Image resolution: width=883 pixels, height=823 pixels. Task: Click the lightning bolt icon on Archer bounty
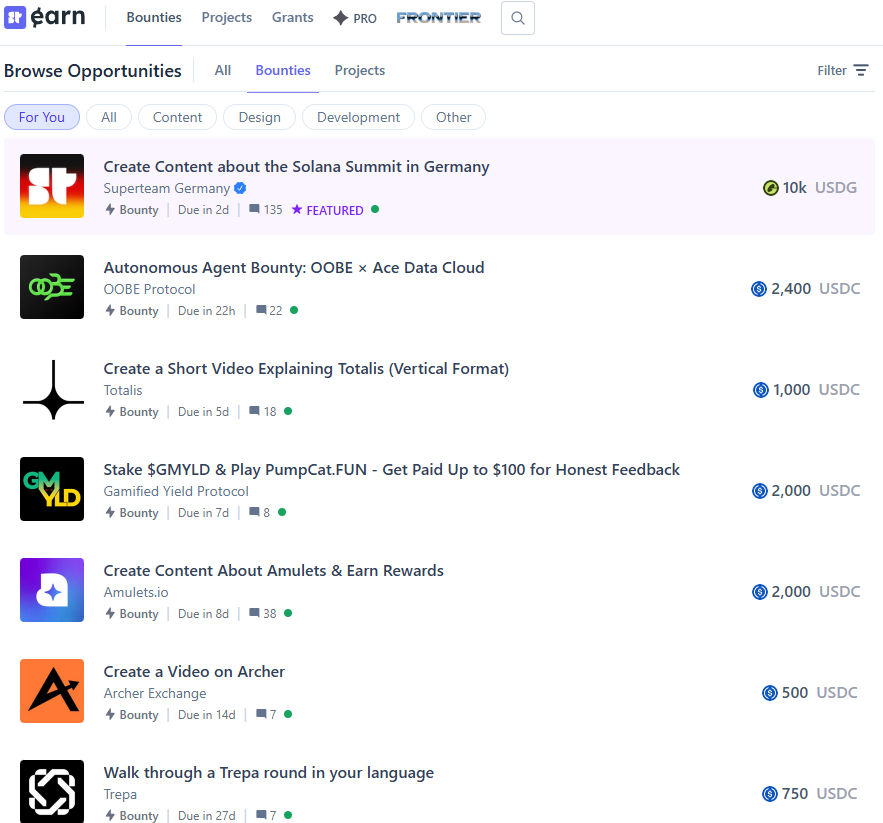point(110,714)
